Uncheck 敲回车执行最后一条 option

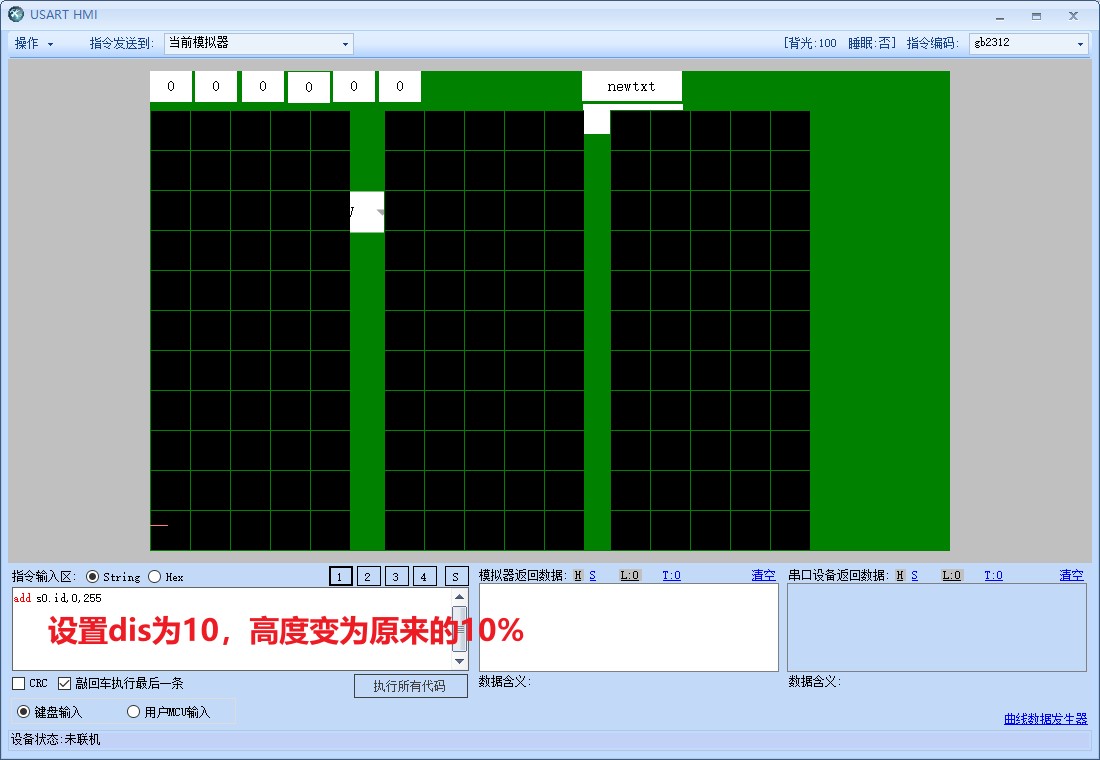click(x=65, y=682)
